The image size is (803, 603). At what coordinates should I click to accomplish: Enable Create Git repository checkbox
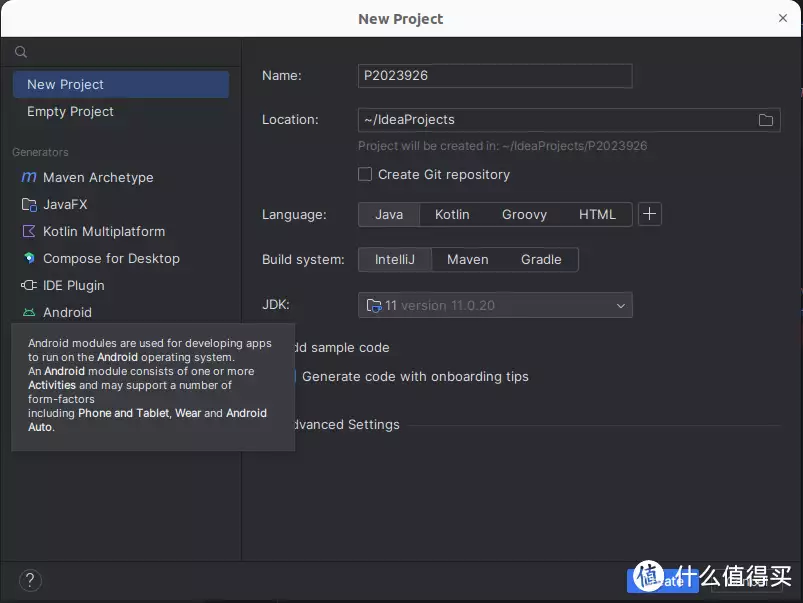365,175
